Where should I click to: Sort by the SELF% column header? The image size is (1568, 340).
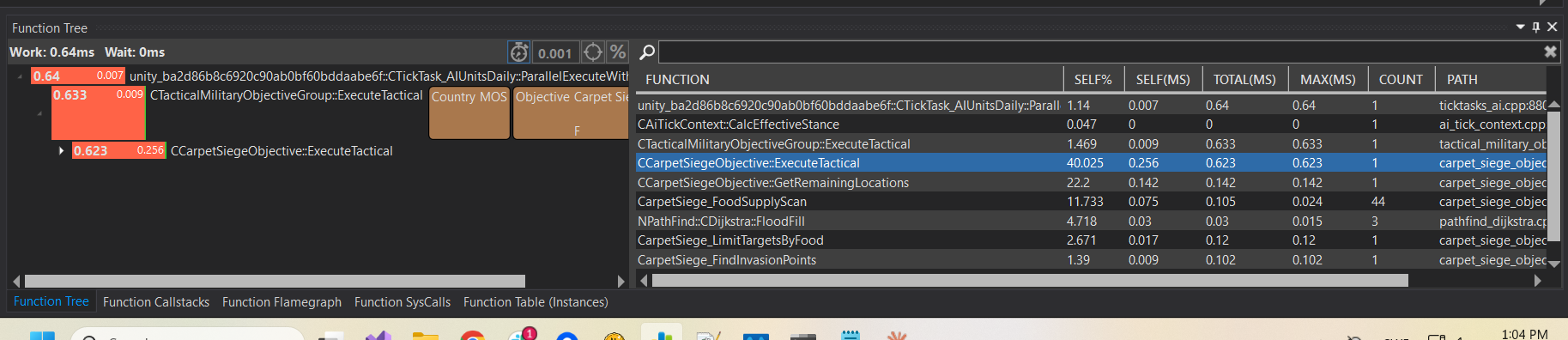(x=1093, y=79)
